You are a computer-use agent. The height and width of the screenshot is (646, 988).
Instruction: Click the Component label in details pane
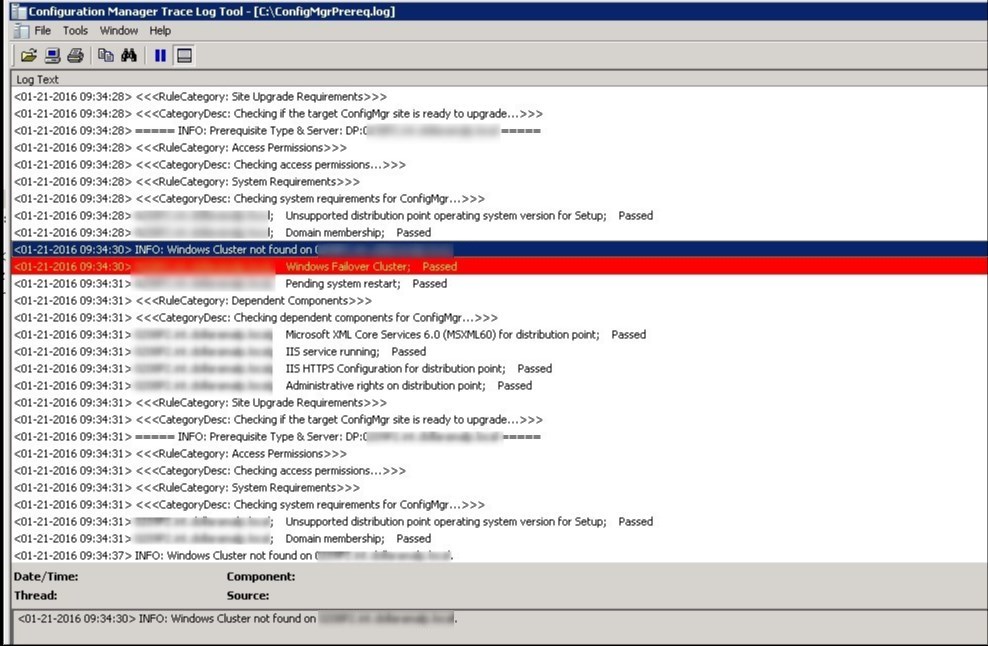pyautogui.click(x=261, y=576)
